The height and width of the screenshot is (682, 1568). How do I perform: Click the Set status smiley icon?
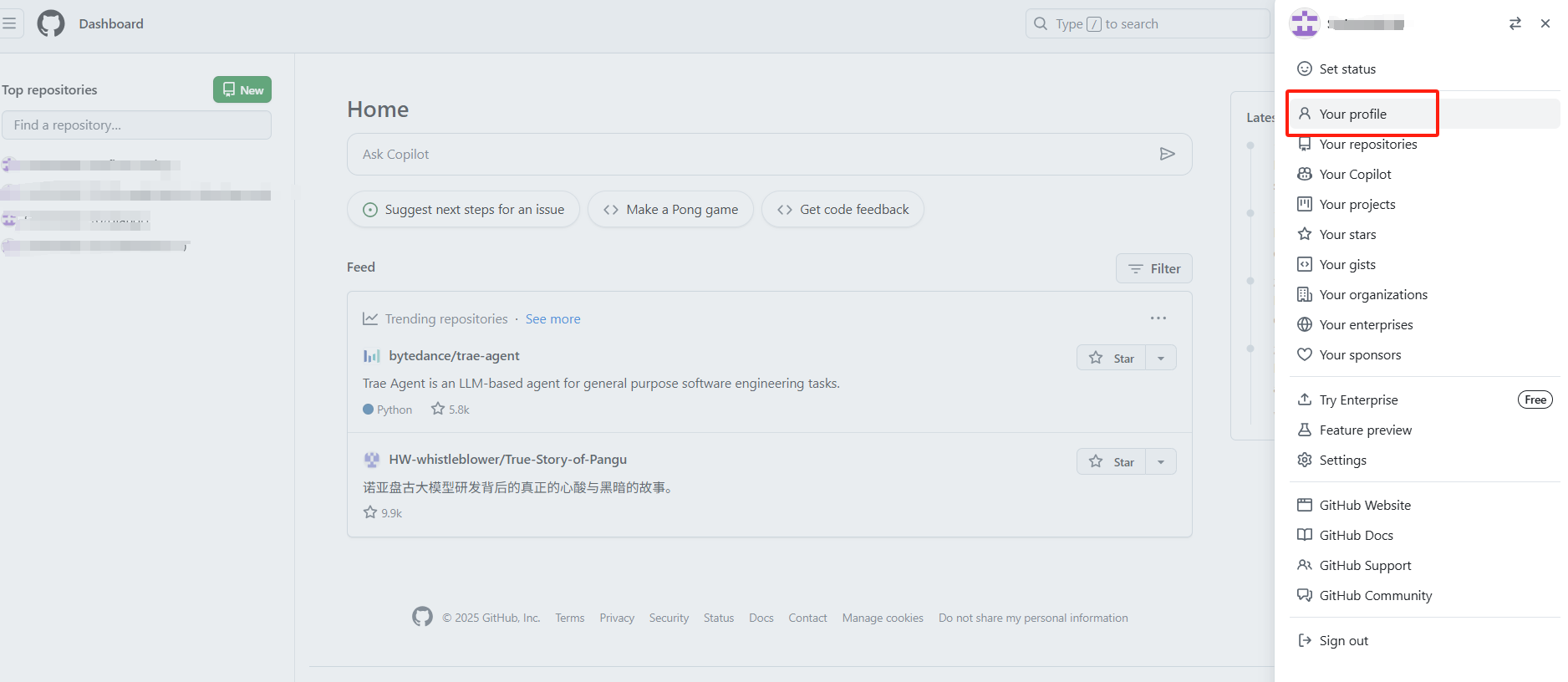(x=1305, y=69)
